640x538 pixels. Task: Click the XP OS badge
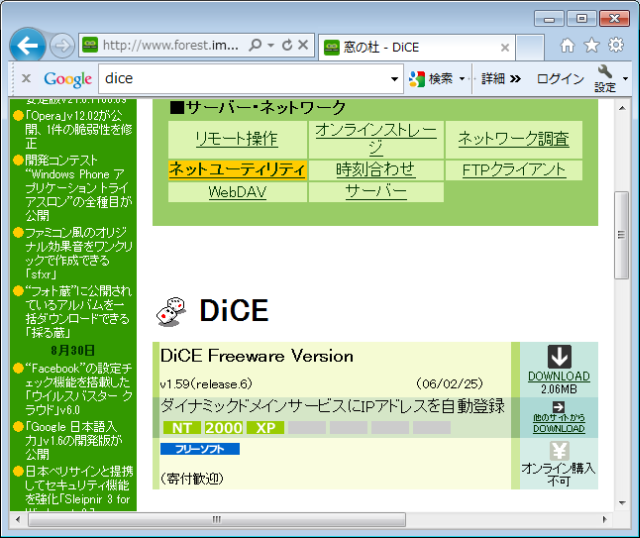click(x=265, y=428)
